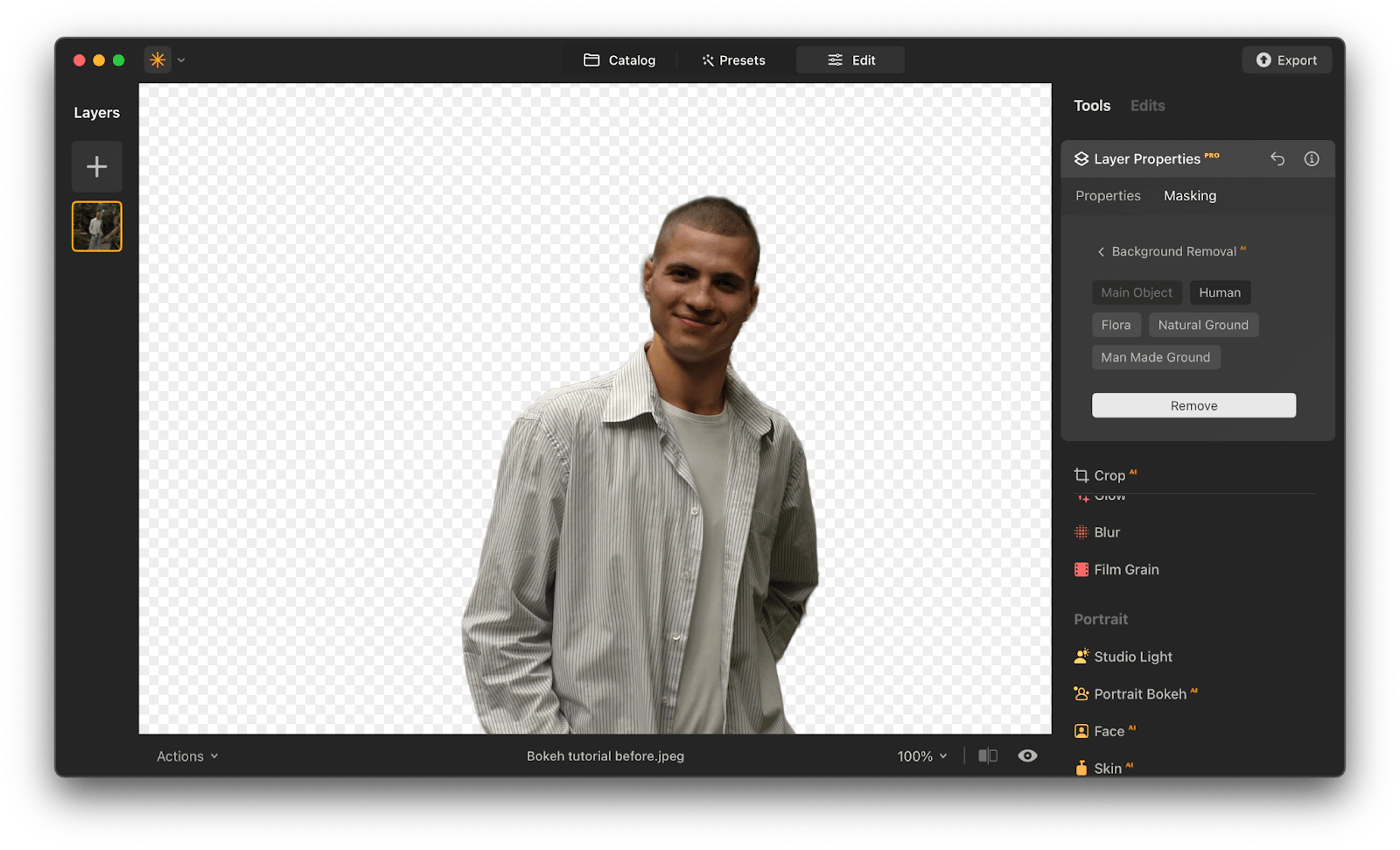
Task: Toggle the quick preview eye icon
Action: (x=1027, y=755)
